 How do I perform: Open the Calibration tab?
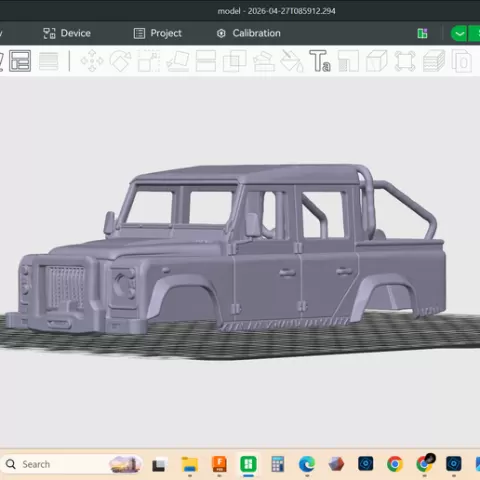coord(248,33)
